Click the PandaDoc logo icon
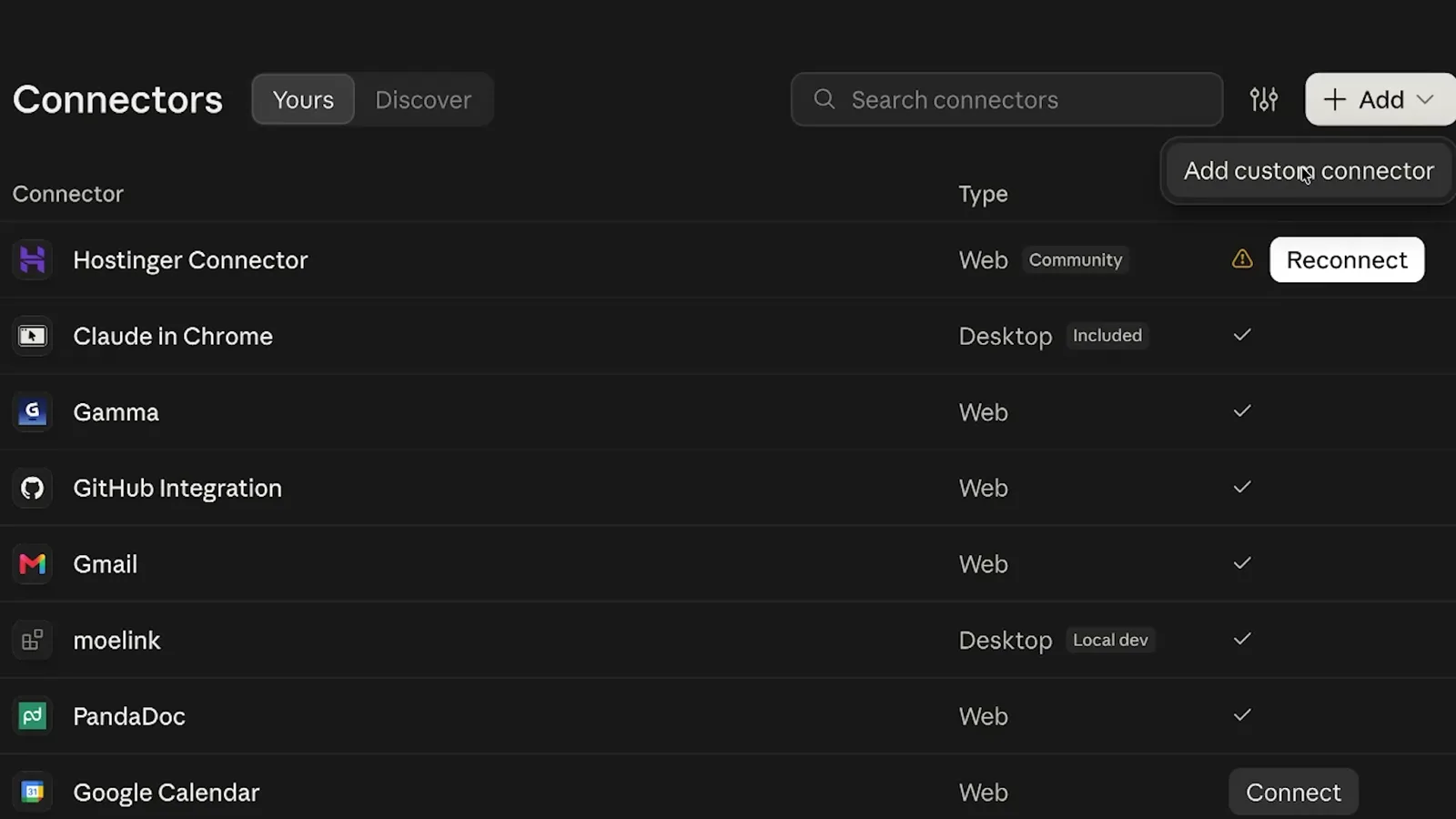Image resolution: width=1456 pixels, height=819 pixels. (x=32, y=716)
